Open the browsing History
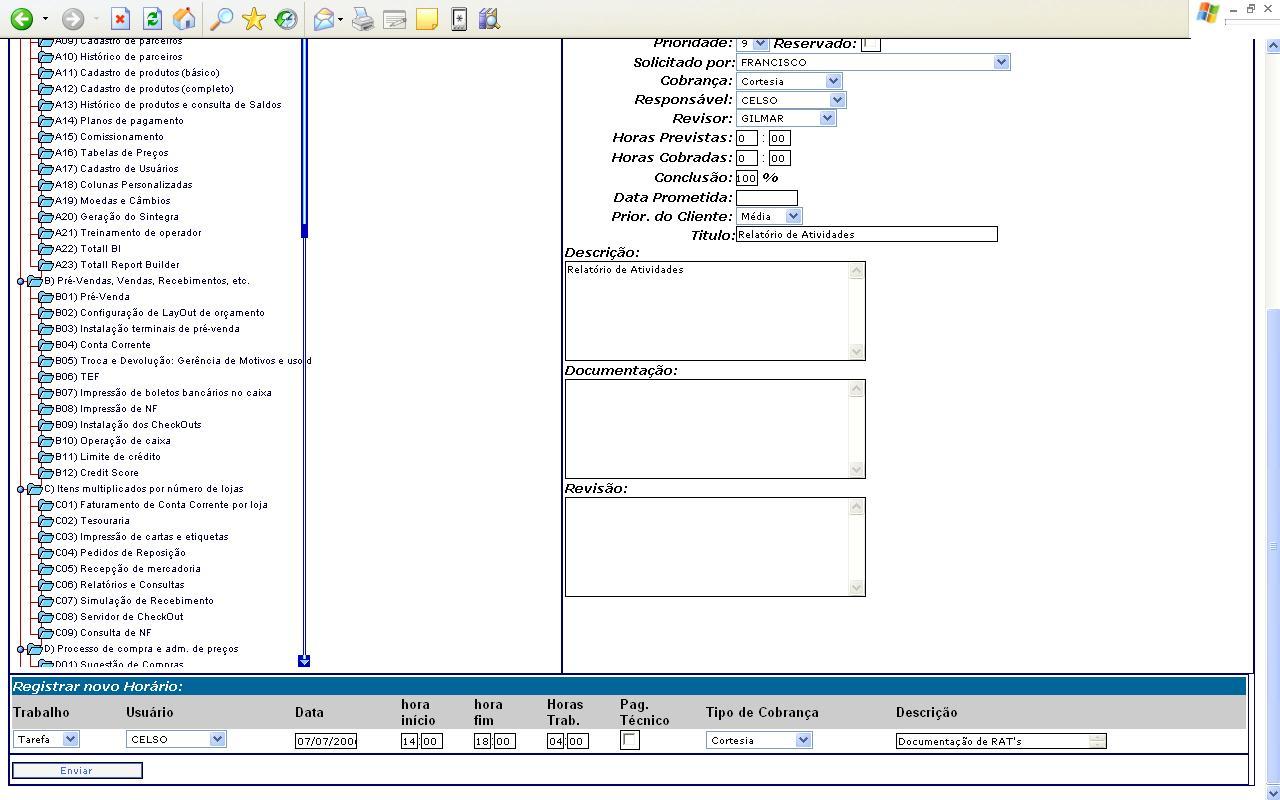This screenshot has height=800, width=1280. coord(286,19)
